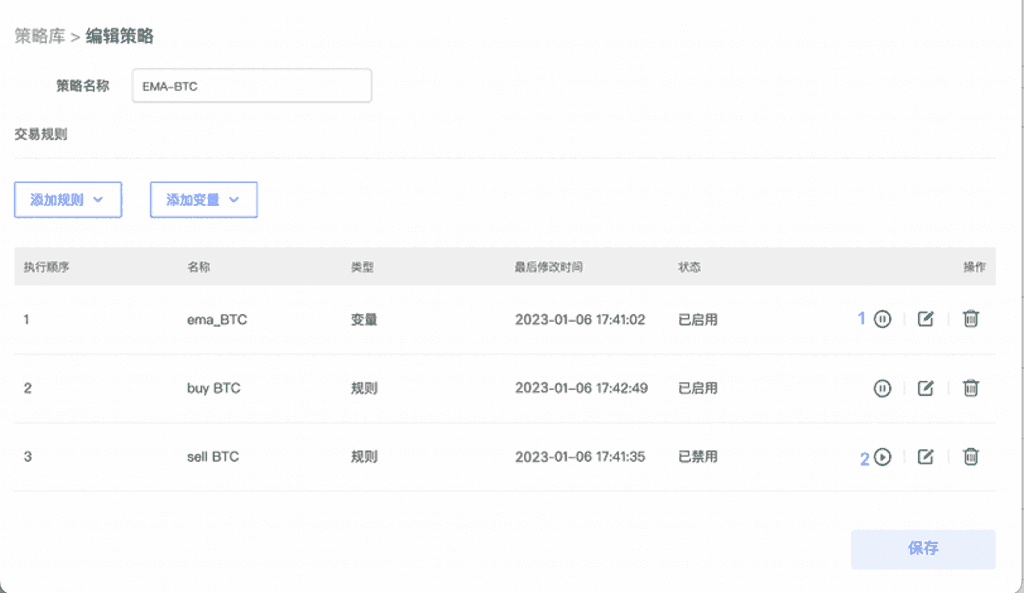Delete the buy BTC rule
1024x593 pixels.
pos(970,388)
